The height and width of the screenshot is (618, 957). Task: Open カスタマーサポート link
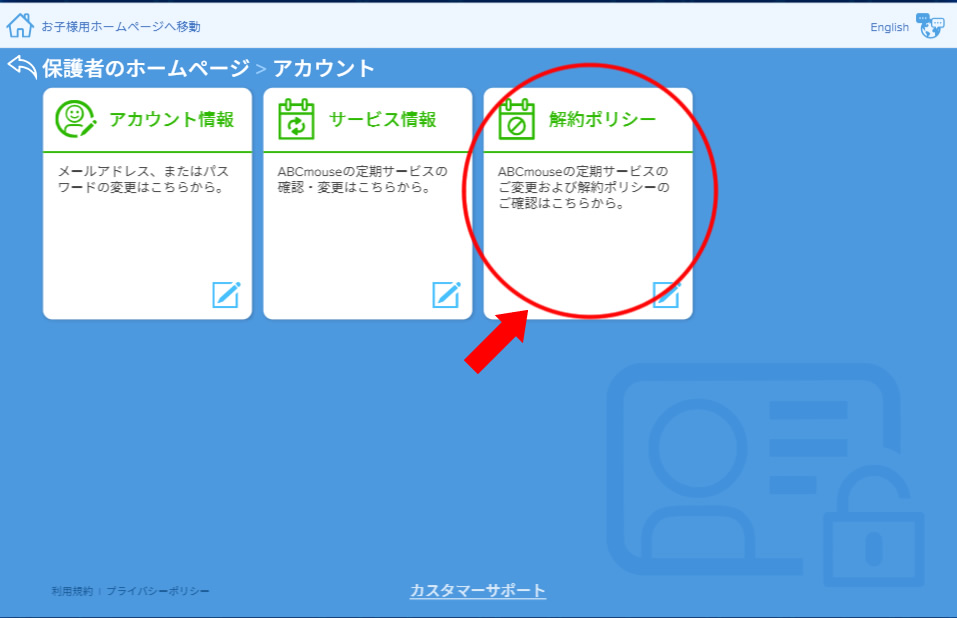pyautogui.click(x=477, y=590)
